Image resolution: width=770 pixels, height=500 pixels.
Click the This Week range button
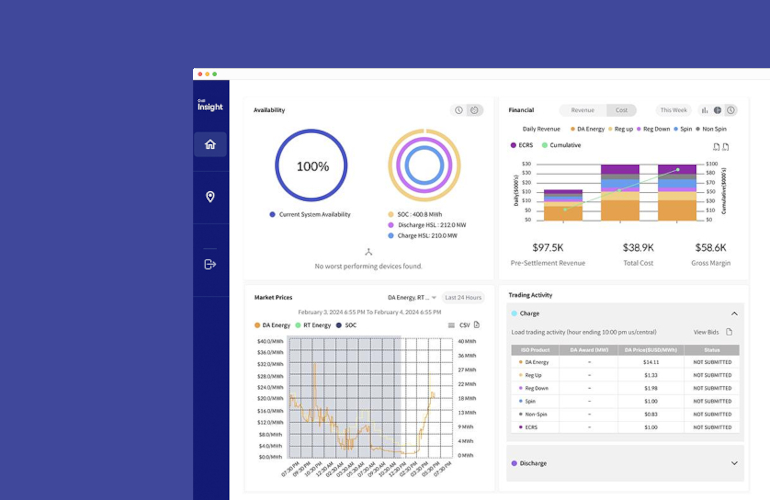673,110
